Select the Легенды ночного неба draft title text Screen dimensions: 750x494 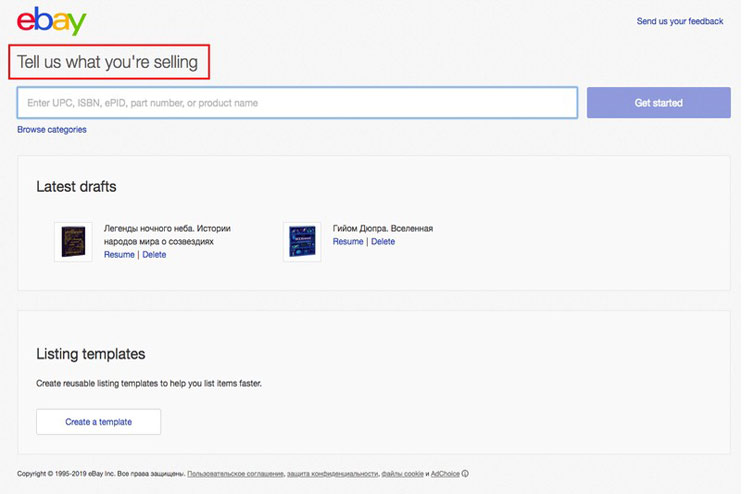pyautogui.click(x=167, y=235)
